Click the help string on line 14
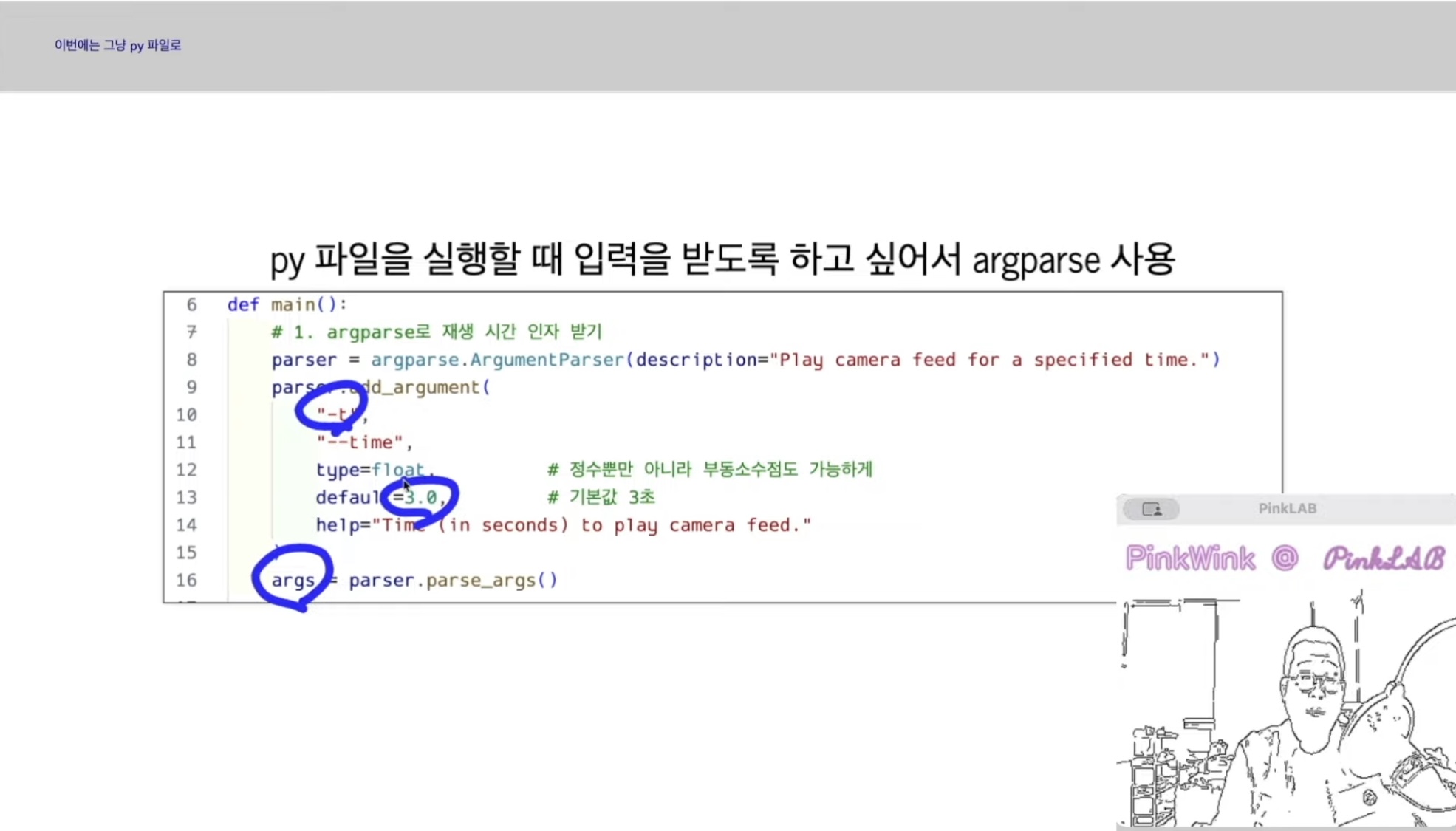1456x831 pixels. pyautogui.click(x=564, y=525)
